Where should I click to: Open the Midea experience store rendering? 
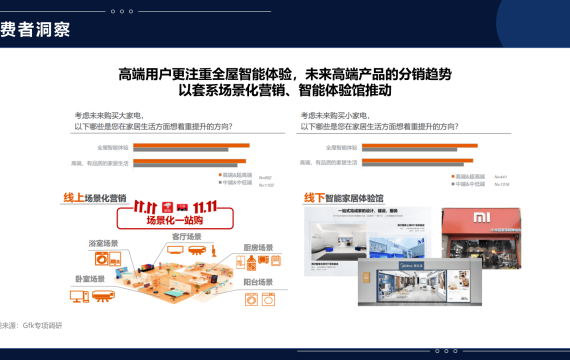pyautogui.click(x=420, y=282)
